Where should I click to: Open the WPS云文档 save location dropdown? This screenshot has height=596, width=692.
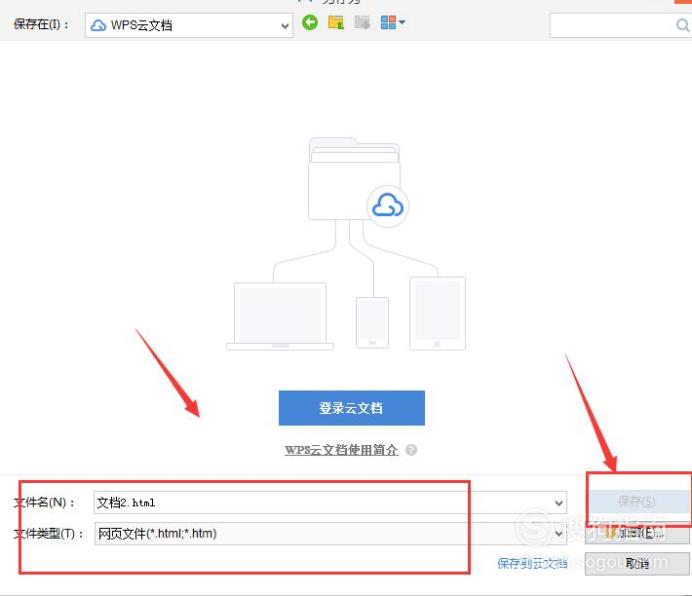pos(189,25)
